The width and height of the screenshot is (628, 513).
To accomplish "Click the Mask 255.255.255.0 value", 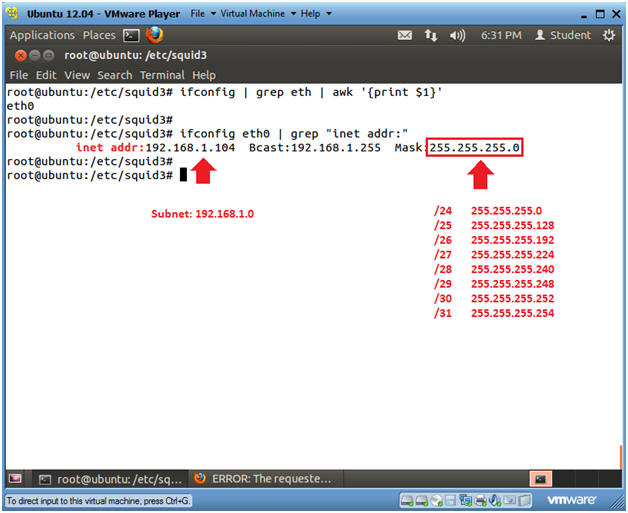I will pos(475,147).
